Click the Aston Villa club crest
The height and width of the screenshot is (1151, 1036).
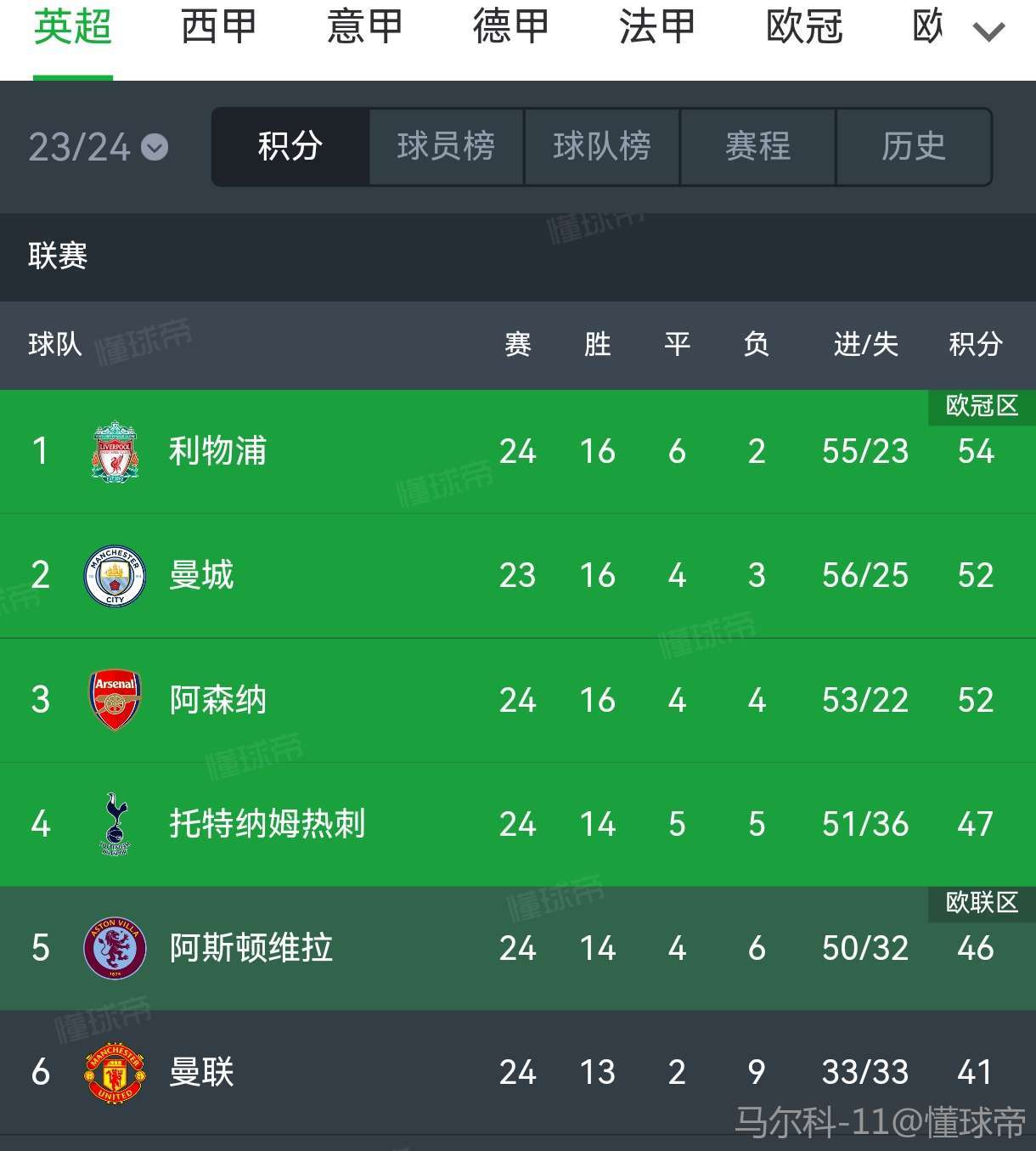(115, 948)
